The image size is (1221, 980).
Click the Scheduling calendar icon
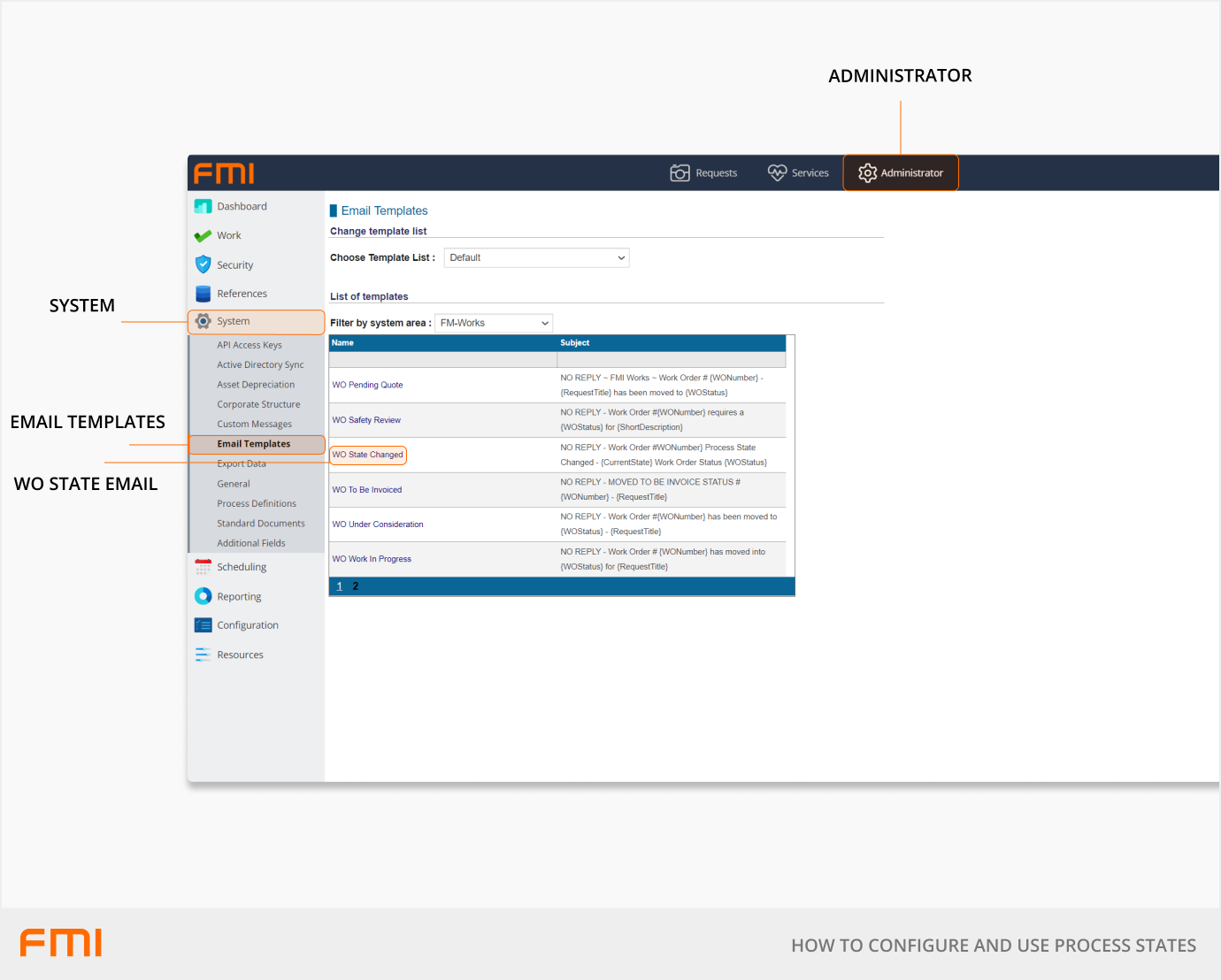[x=203, y=567]
